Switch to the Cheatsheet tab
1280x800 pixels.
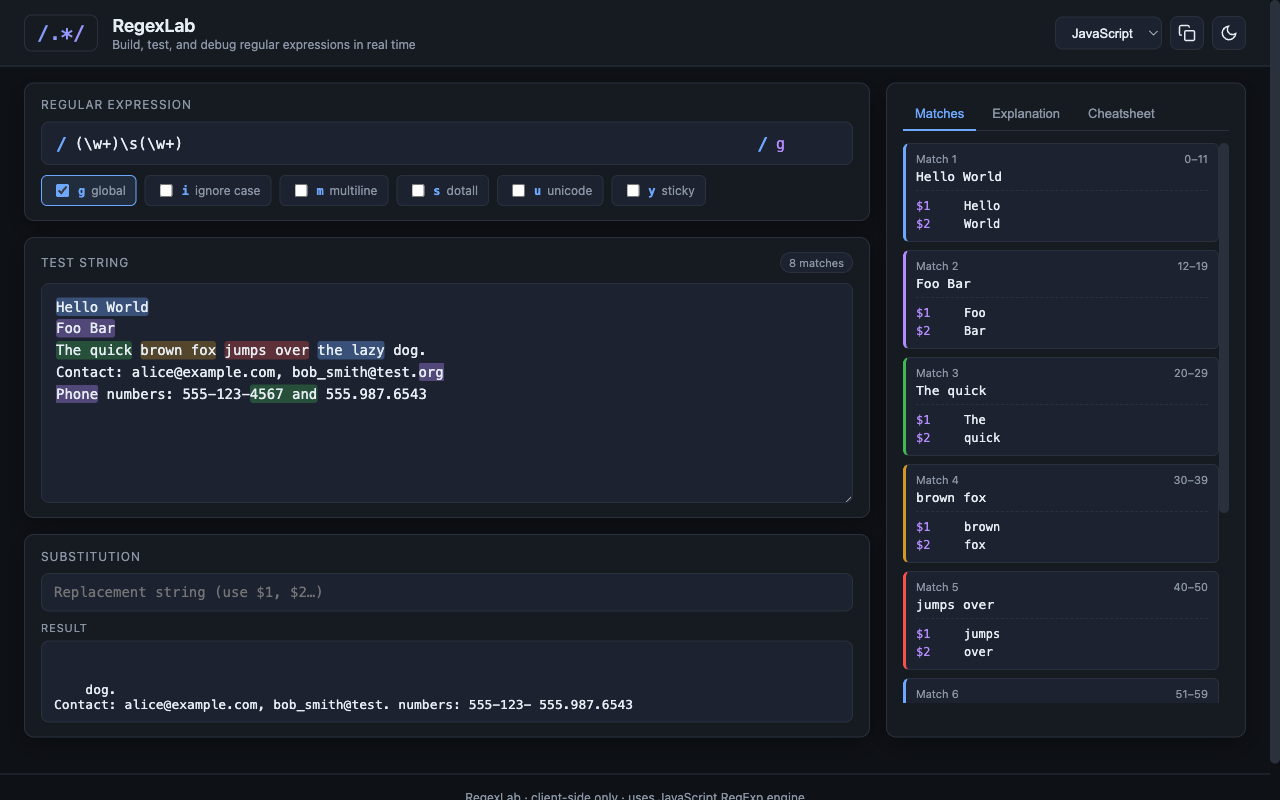[1121, 114]
